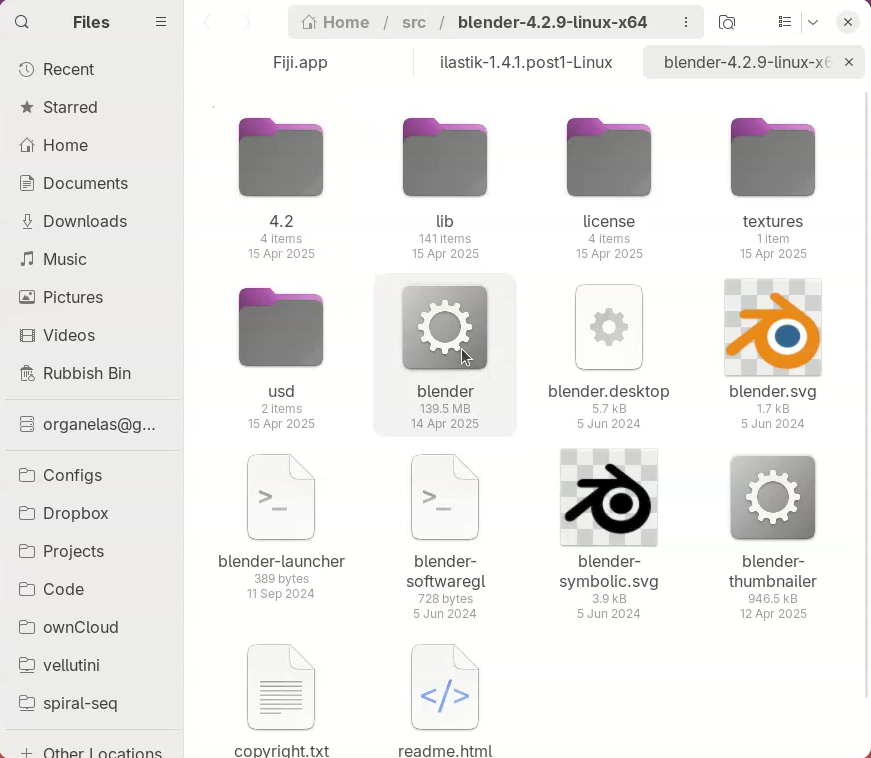Screen dimensions: 871x758
Task: Go to Home in path bar
Action: coord(336,22)
